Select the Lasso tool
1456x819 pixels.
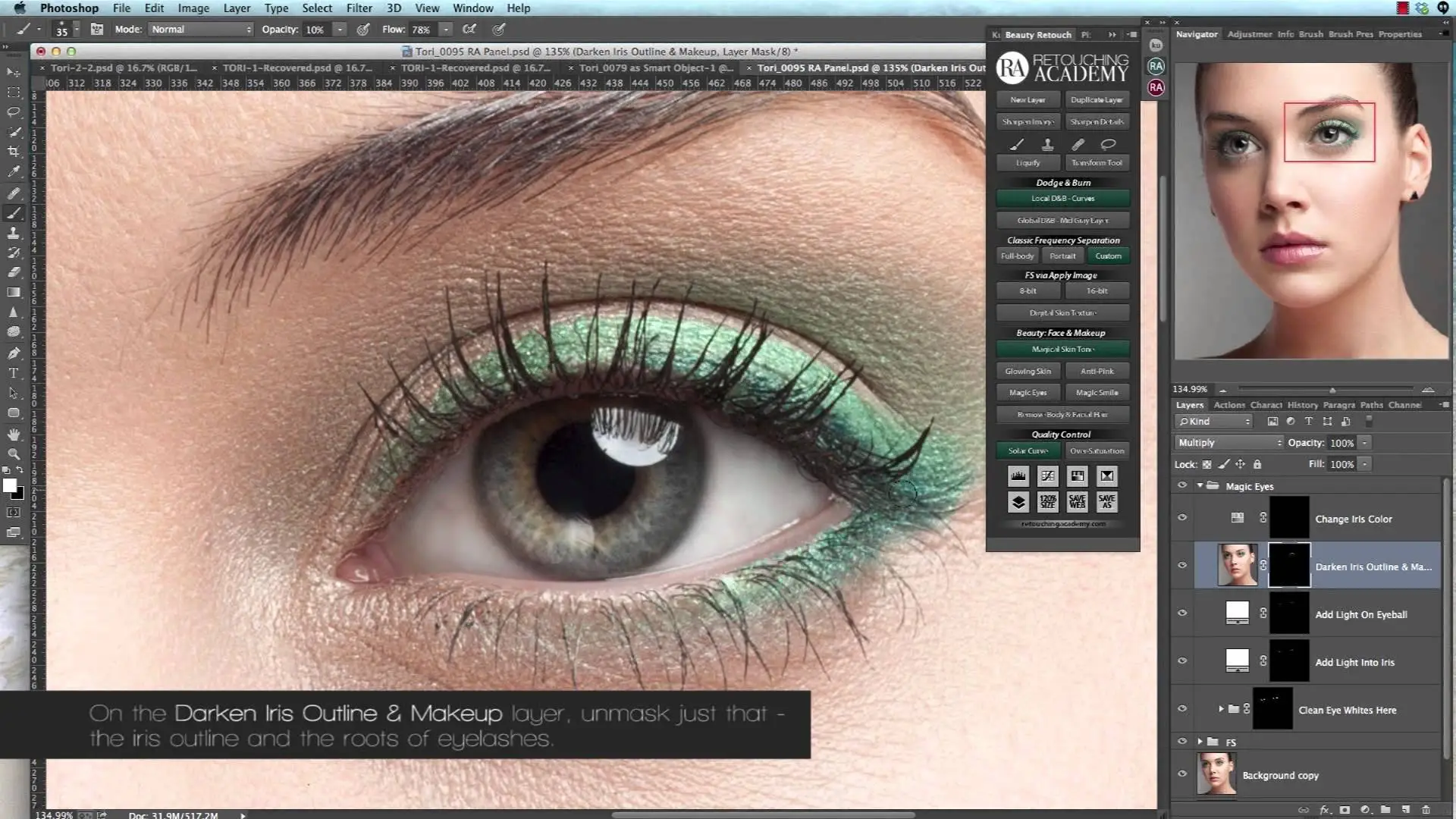14,111
